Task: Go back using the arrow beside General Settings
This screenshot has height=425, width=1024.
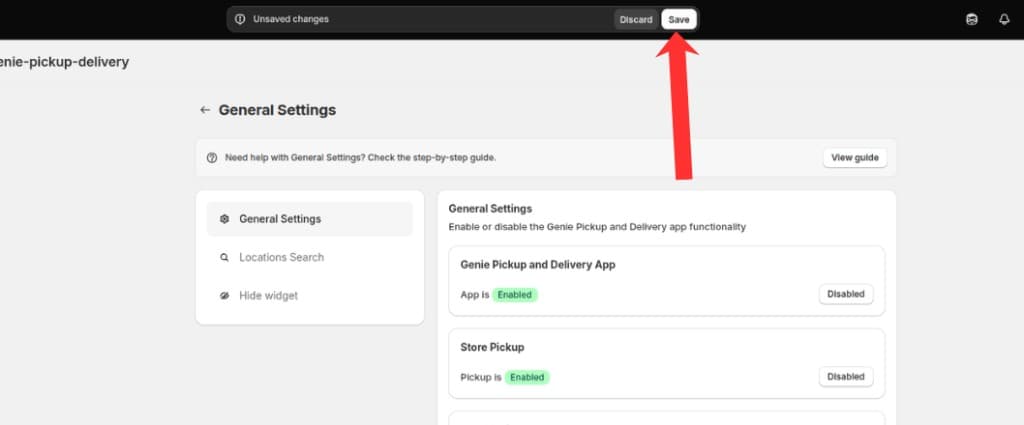Action: click(205, 110)
